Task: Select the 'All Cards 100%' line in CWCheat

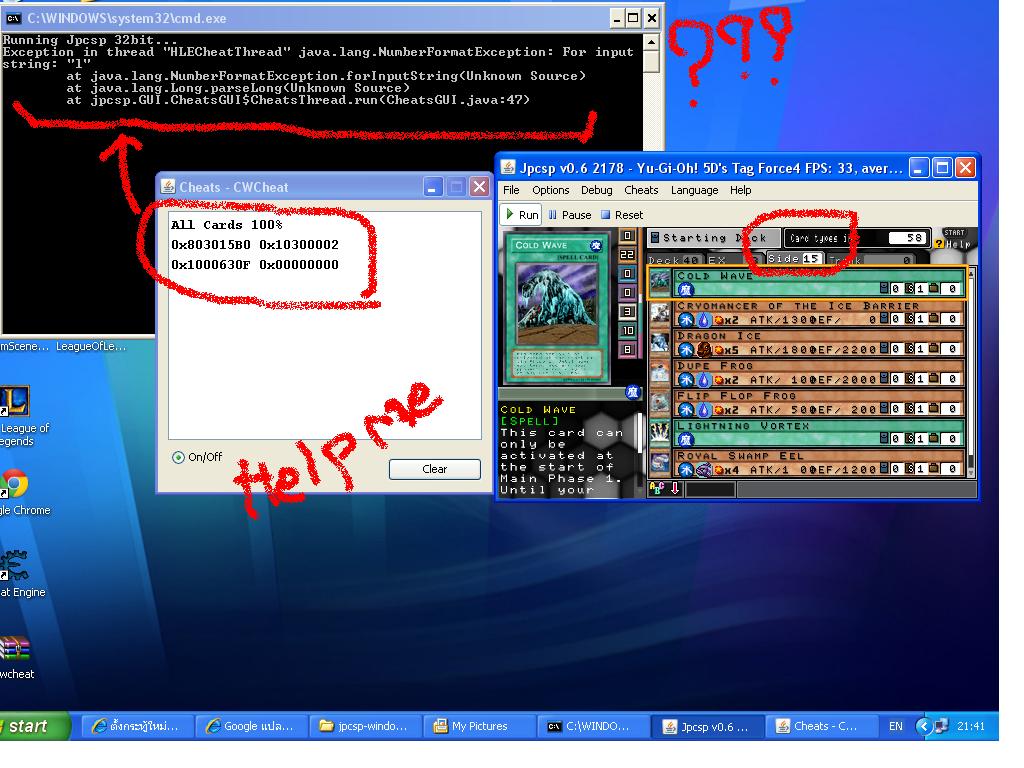Action: [x=226, y=225]
